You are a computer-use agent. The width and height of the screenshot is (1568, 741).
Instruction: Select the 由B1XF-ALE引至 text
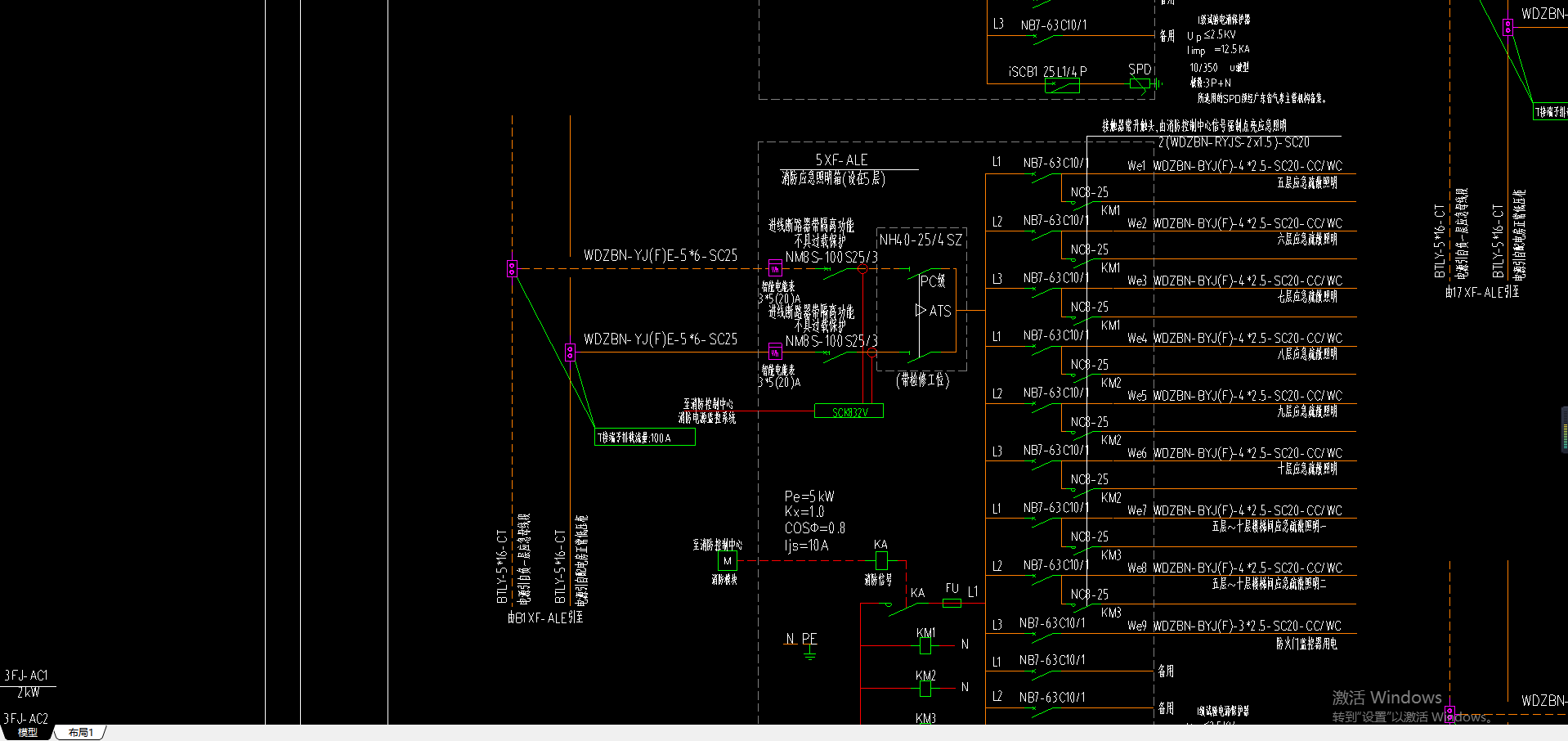tap(545, 617)
